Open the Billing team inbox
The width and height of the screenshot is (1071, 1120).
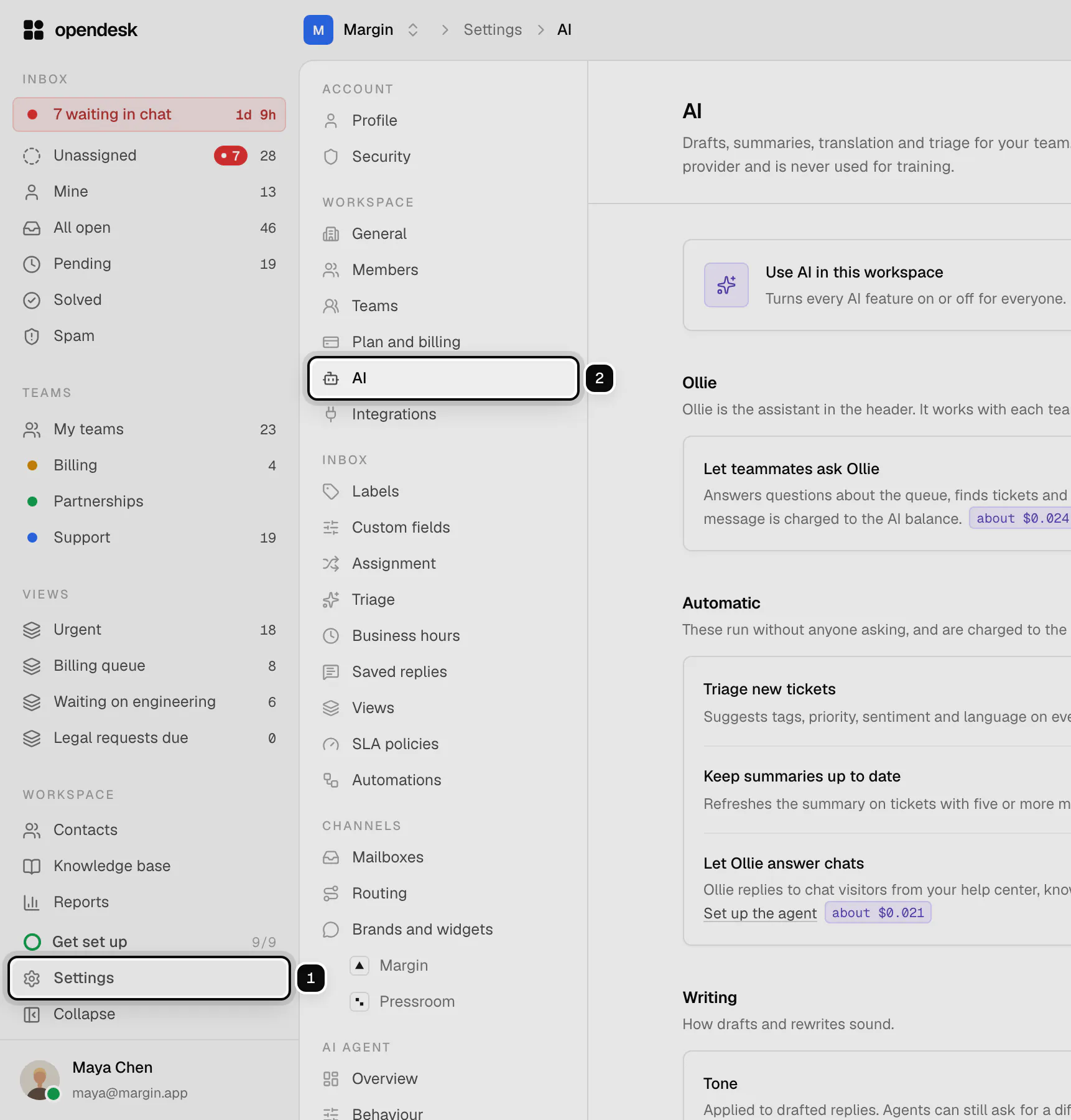[149, 465]
